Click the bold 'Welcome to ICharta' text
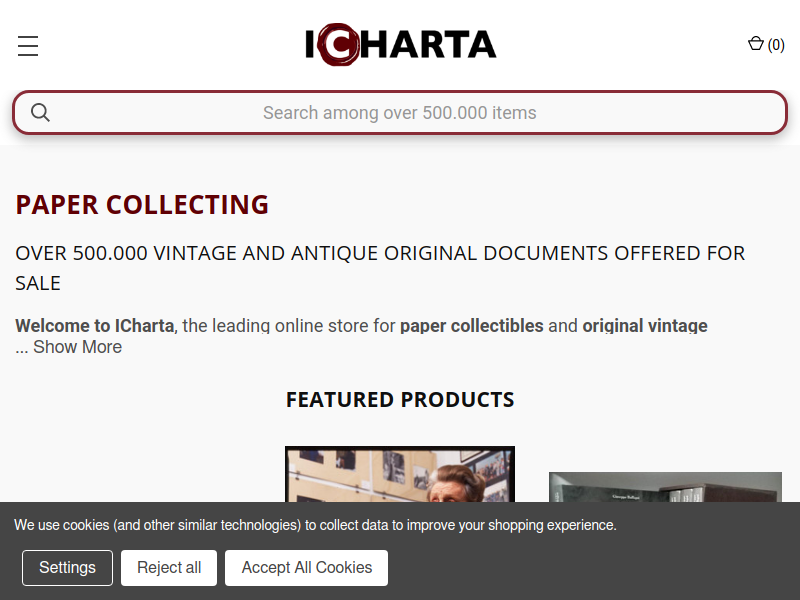Screen dimensions: 800x600 (x=95, y=326)
